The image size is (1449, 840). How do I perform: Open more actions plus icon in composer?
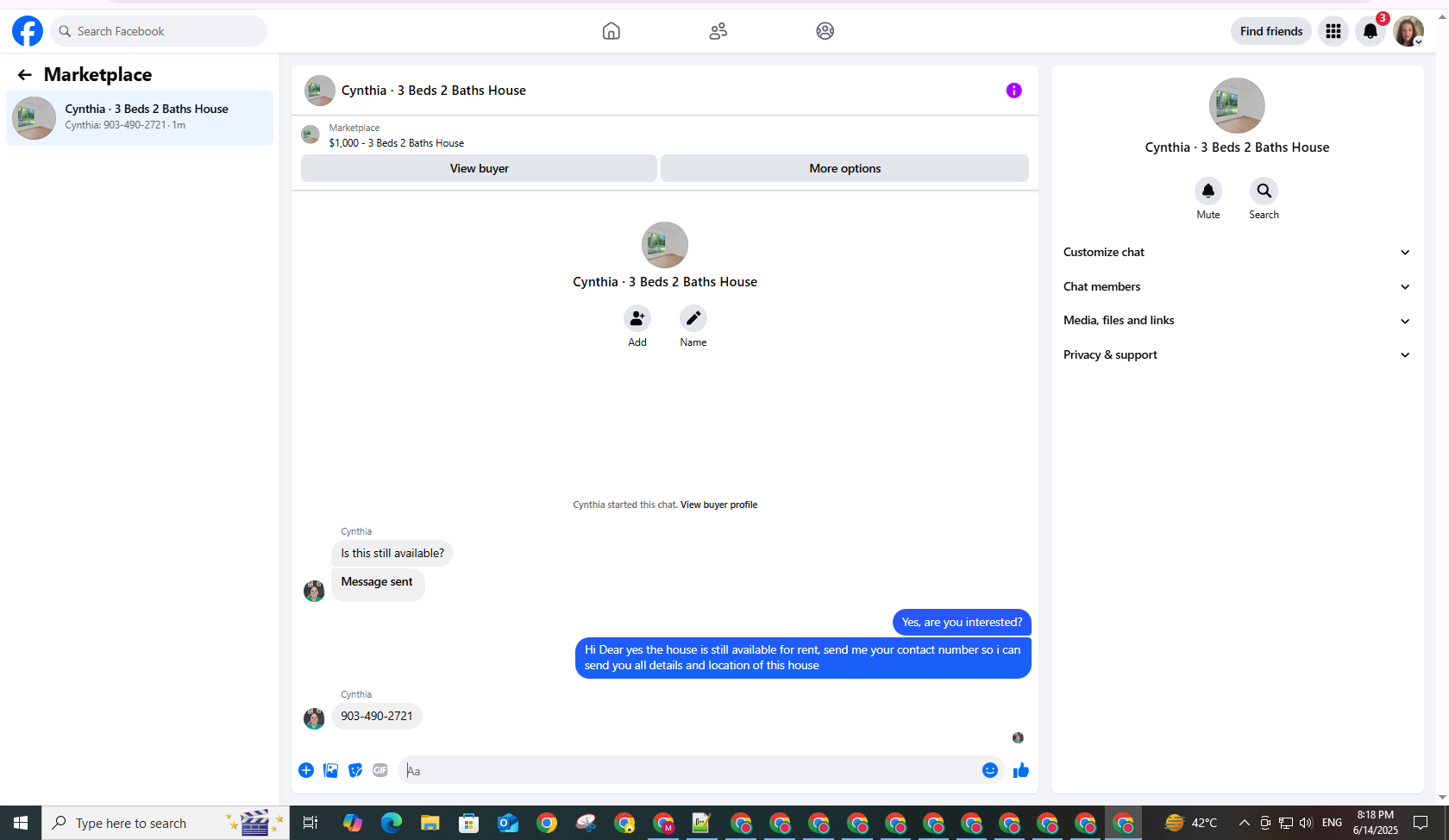(x=306, y=770)
